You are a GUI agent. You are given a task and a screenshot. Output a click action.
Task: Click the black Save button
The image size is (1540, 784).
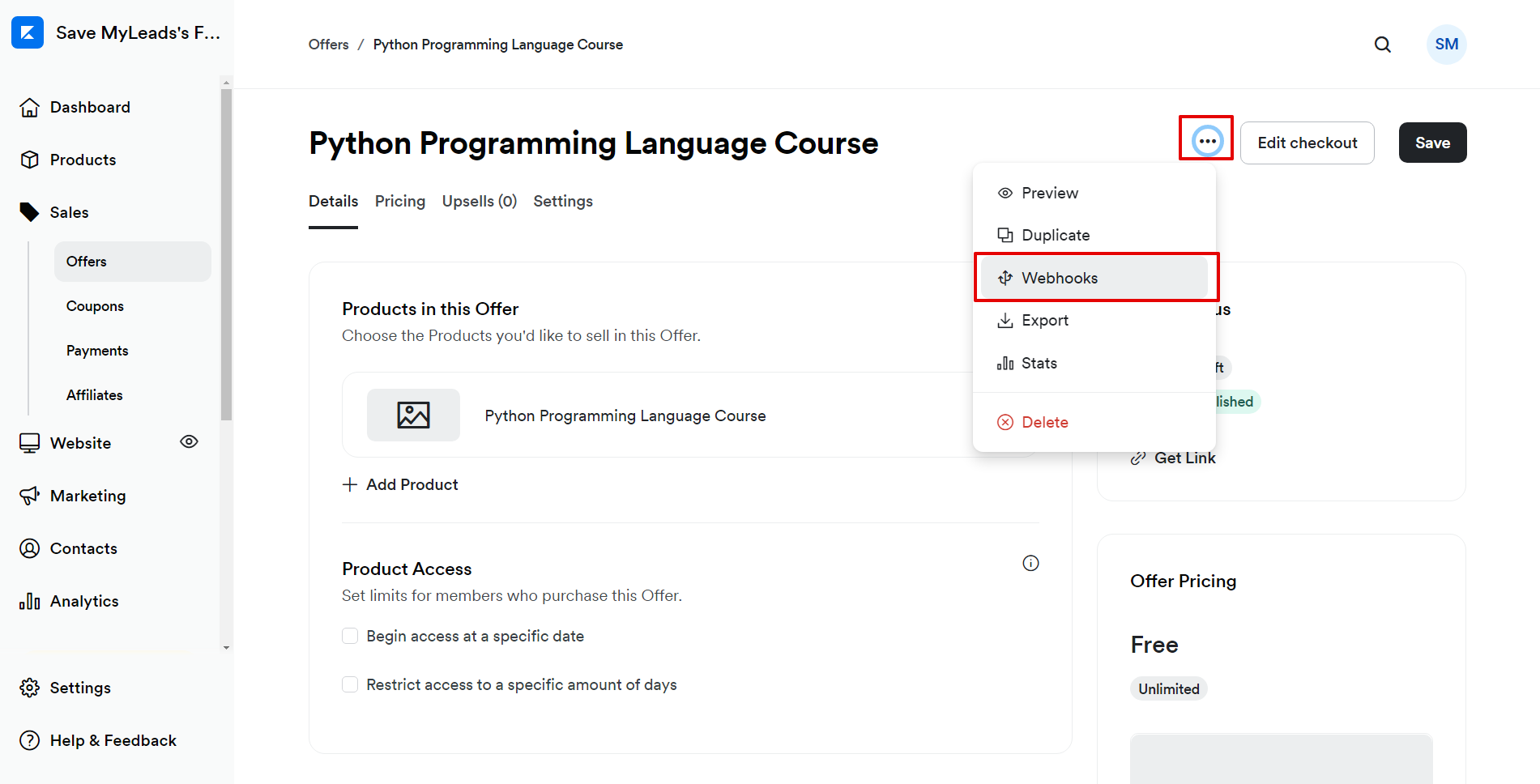click(x=1432, y=143)
